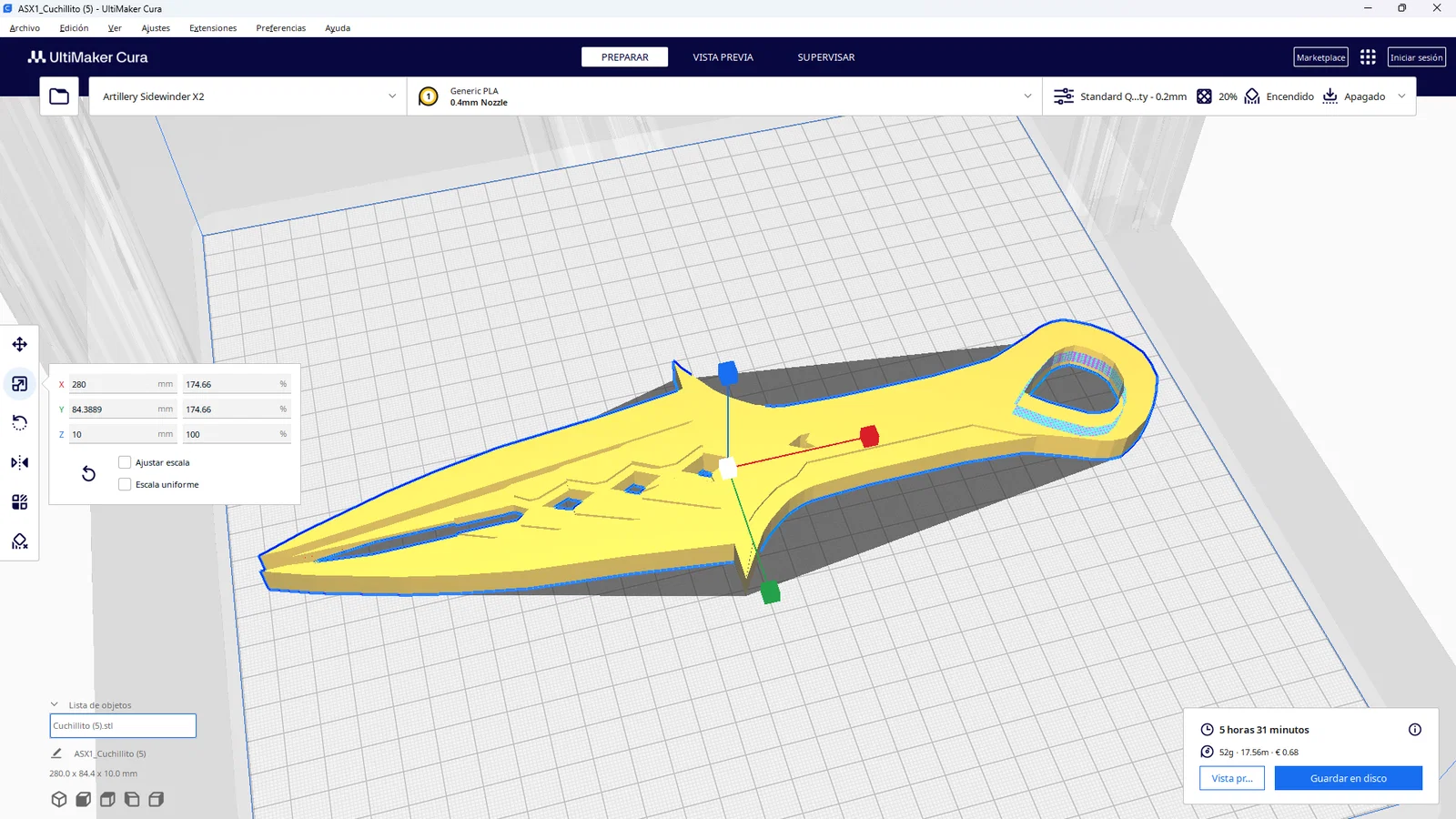This screenshot has width=1456, height=819.
Task: Switch to front view icon
Action: point(84,799)
